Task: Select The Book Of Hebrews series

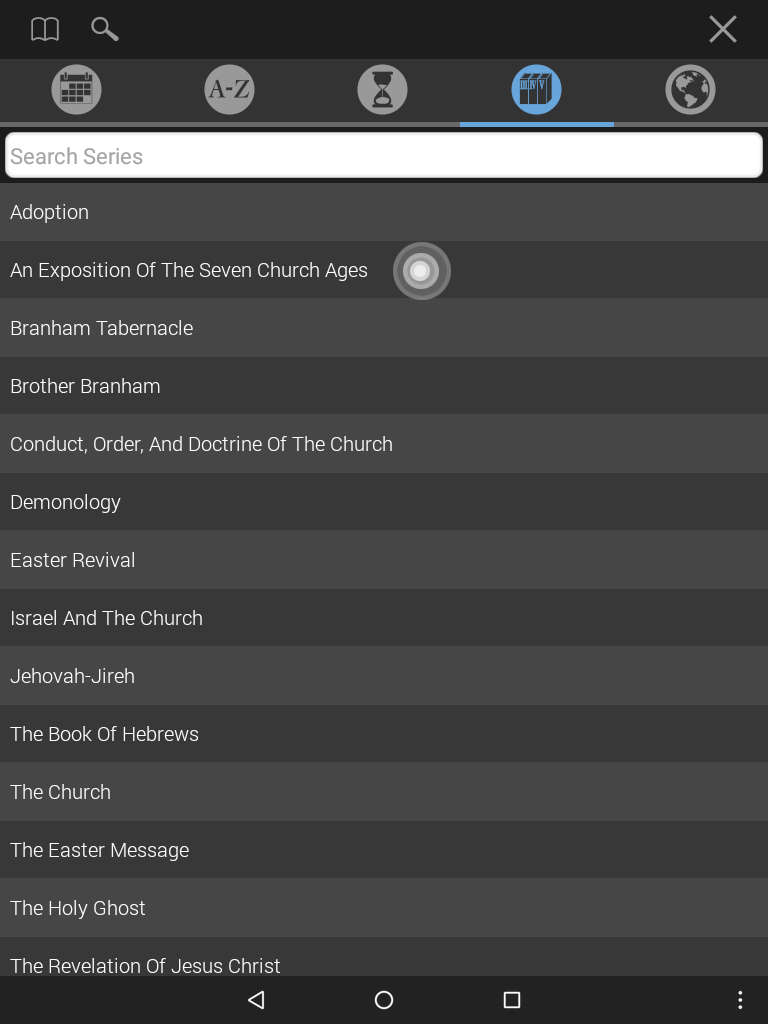Action: (x=384, y=734)
